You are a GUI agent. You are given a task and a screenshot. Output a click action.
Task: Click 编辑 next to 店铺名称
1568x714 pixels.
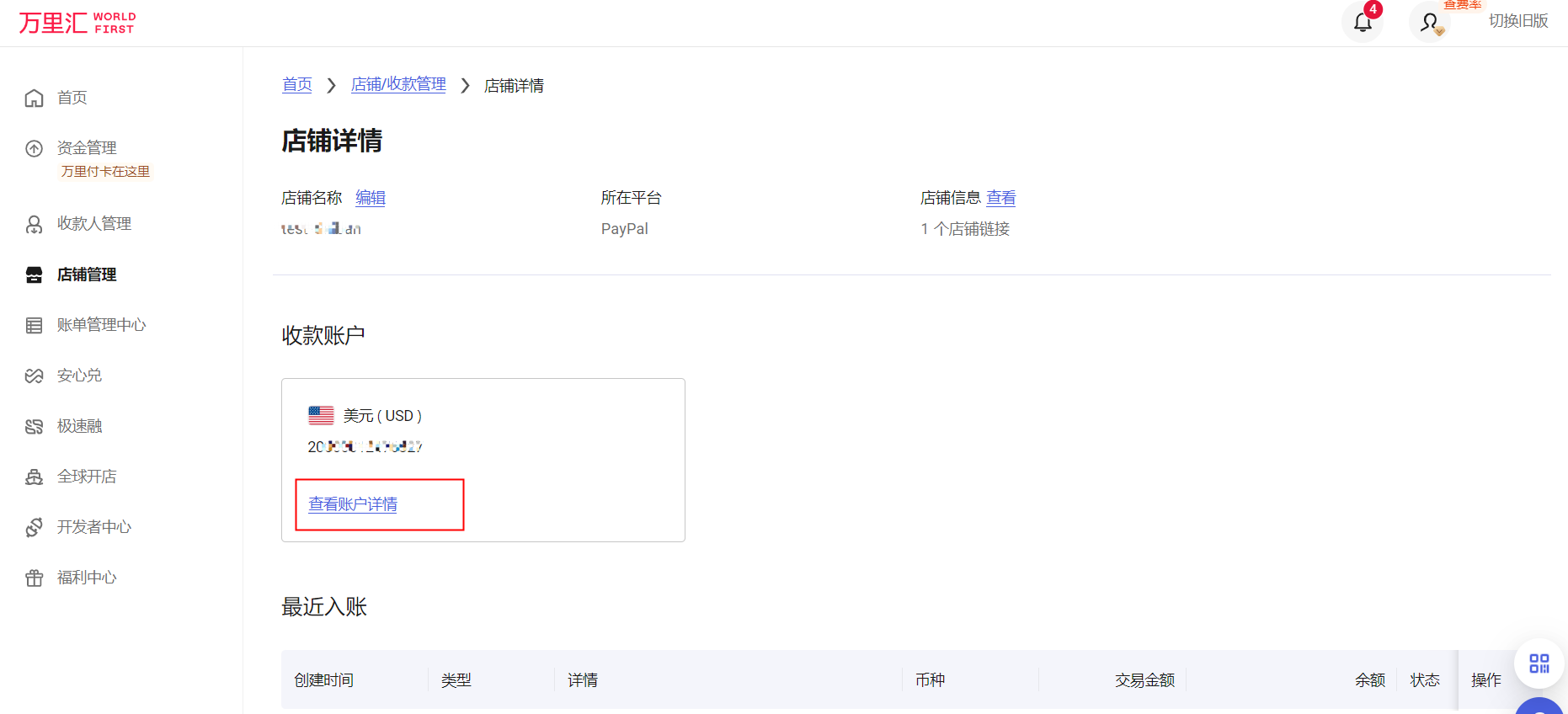coord(371,198)
